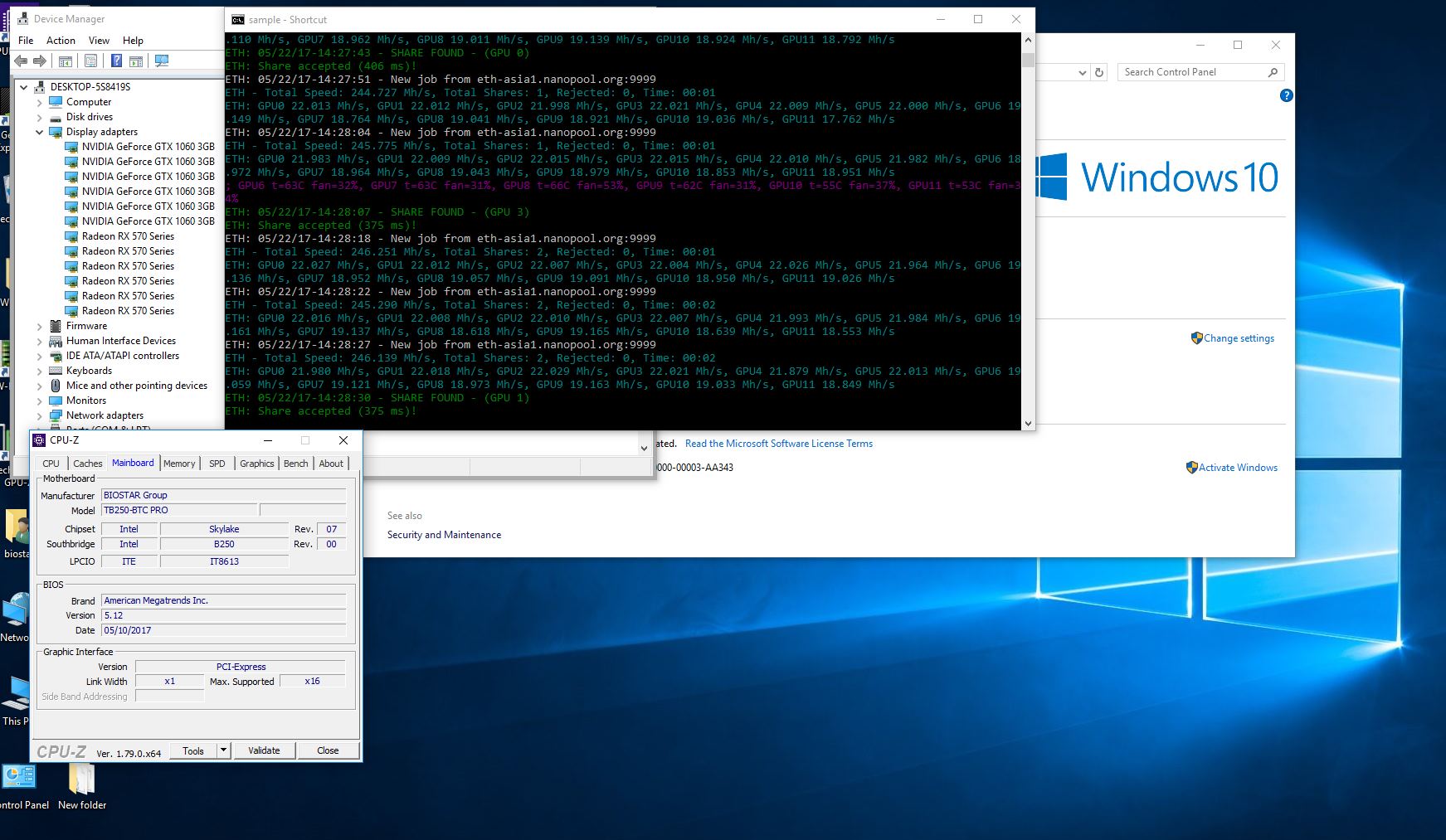Click the CPU-Z title bar icon

pos(39,439)
